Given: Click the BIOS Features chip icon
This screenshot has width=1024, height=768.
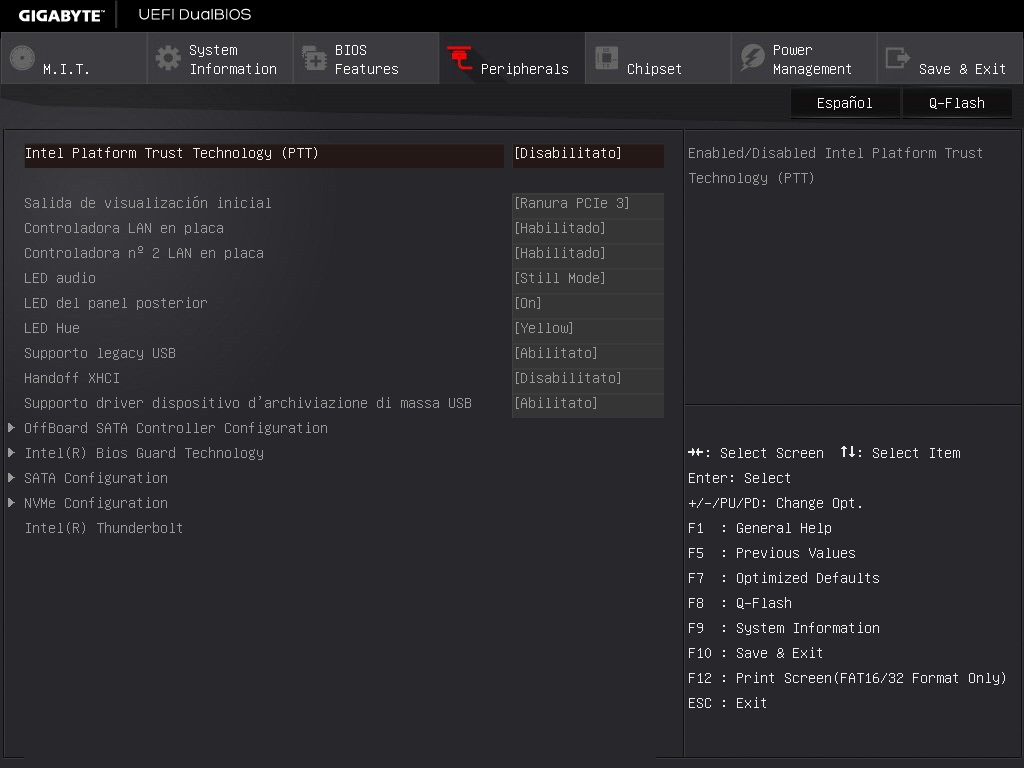Looking at the screenshot, I should point(314,58).
